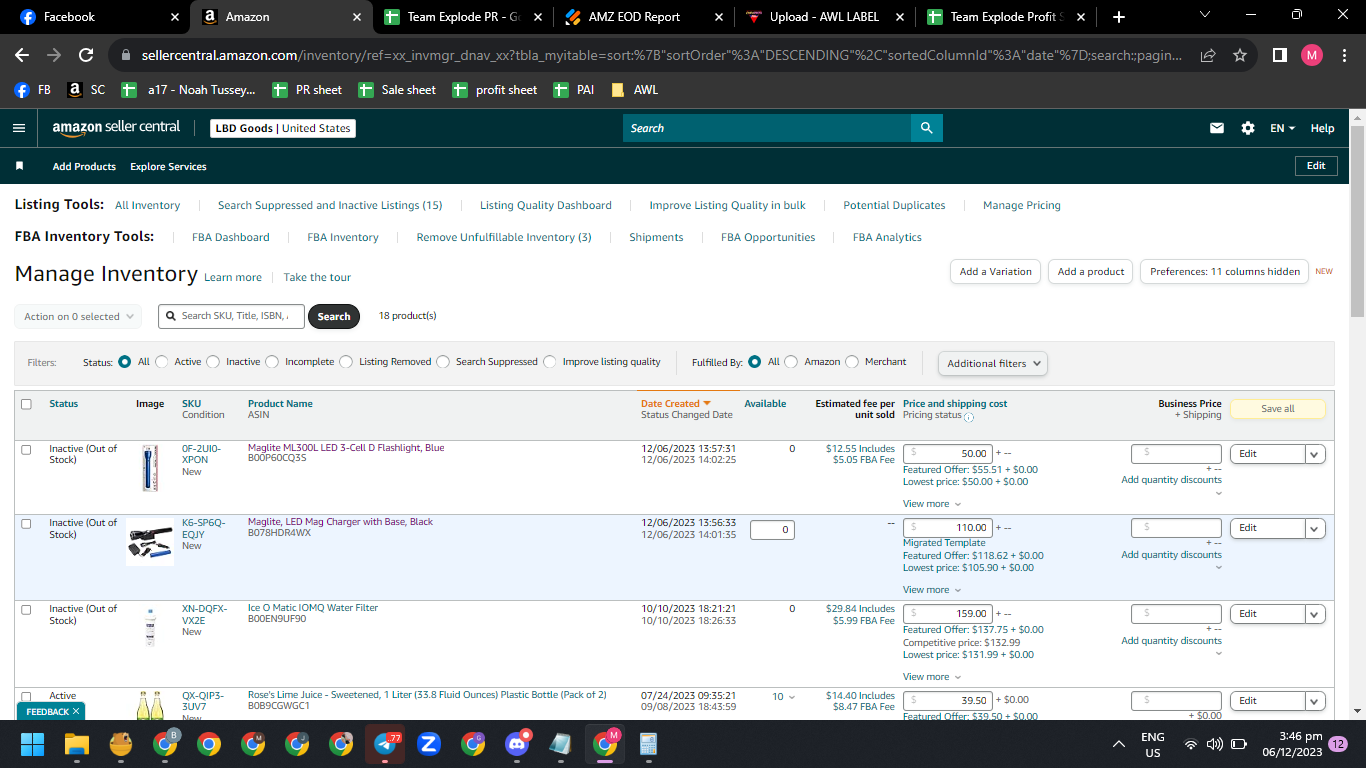Screen dimensions: 1366x768
Task: Open the settings gear icon
Action: point(1248,128)
